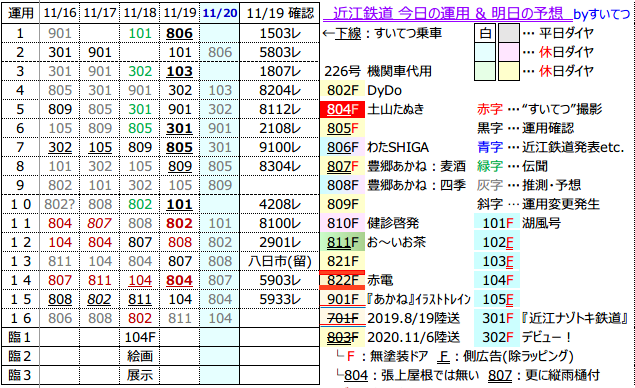This screenshot has height=388, width=635.
Task: Select the 810F 健診啓発 legend entry
Action: tap(370, 223)
